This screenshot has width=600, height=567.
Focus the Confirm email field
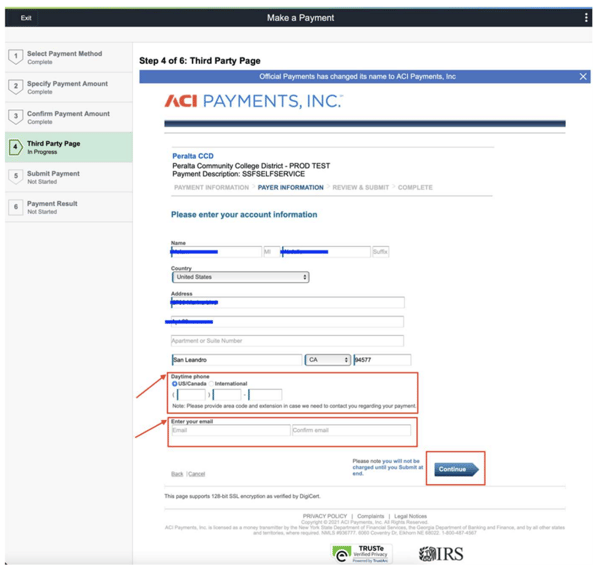coord(351,430)
